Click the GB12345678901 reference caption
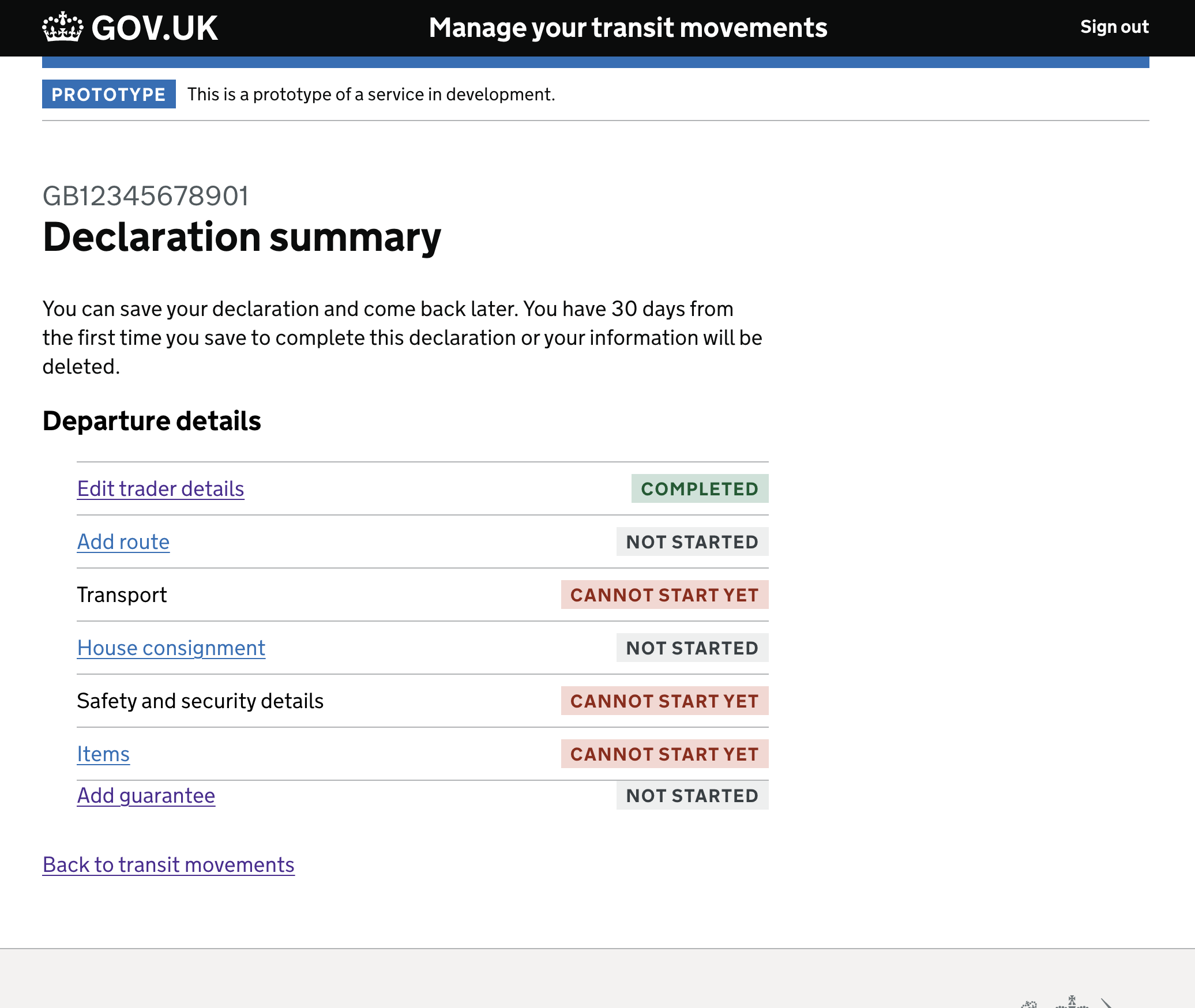Viewport: 1195px width, 1008px height. click(x=146, y=195)
